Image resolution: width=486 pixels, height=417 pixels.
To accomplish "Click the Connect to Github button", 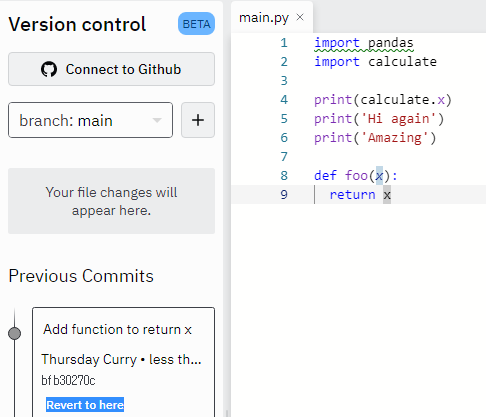I will coord(111,69).
